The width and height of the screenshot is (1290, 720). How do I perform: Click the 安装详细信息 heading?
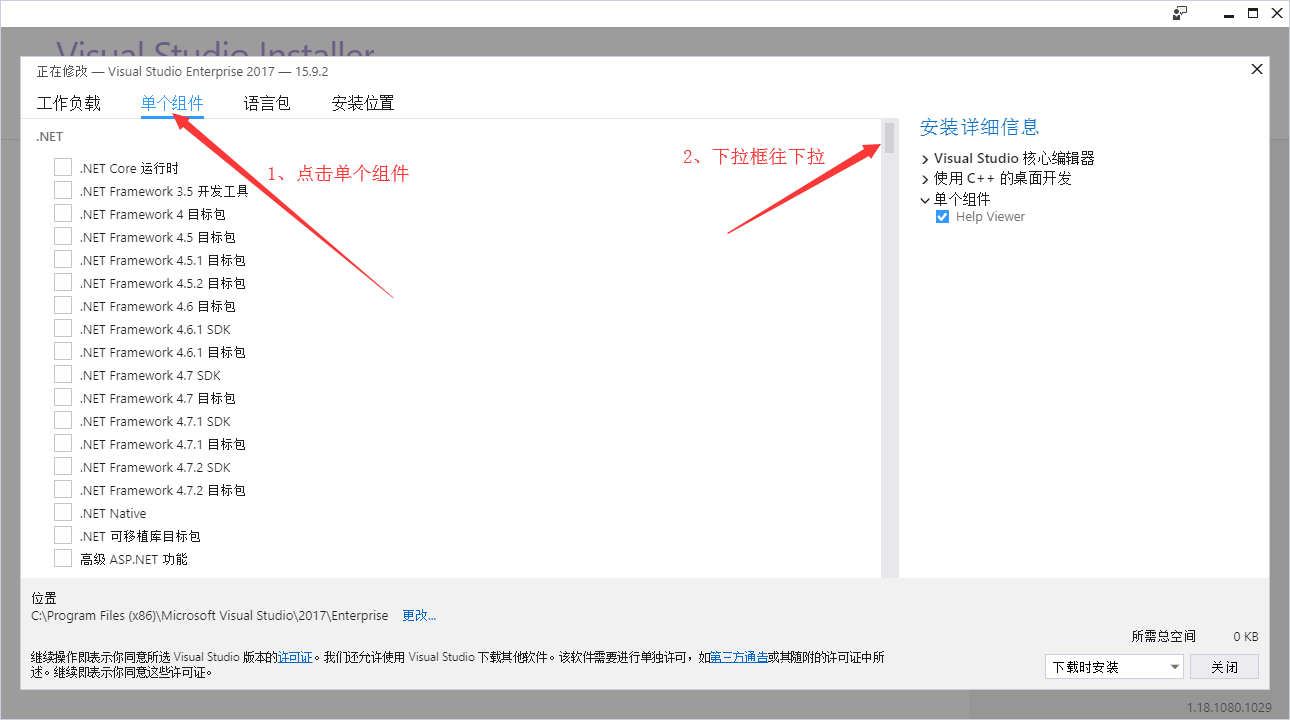(980, 127)
